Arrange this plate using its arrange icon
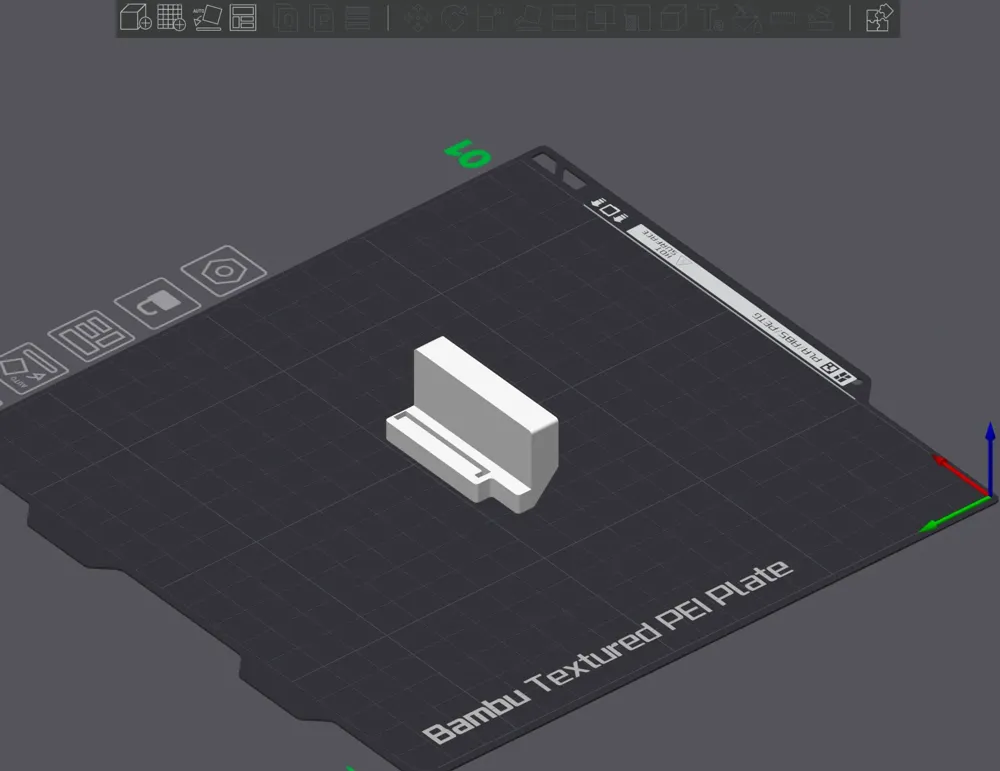The width and height of the screenshot is (1000, 771). (x=92, y=334)
